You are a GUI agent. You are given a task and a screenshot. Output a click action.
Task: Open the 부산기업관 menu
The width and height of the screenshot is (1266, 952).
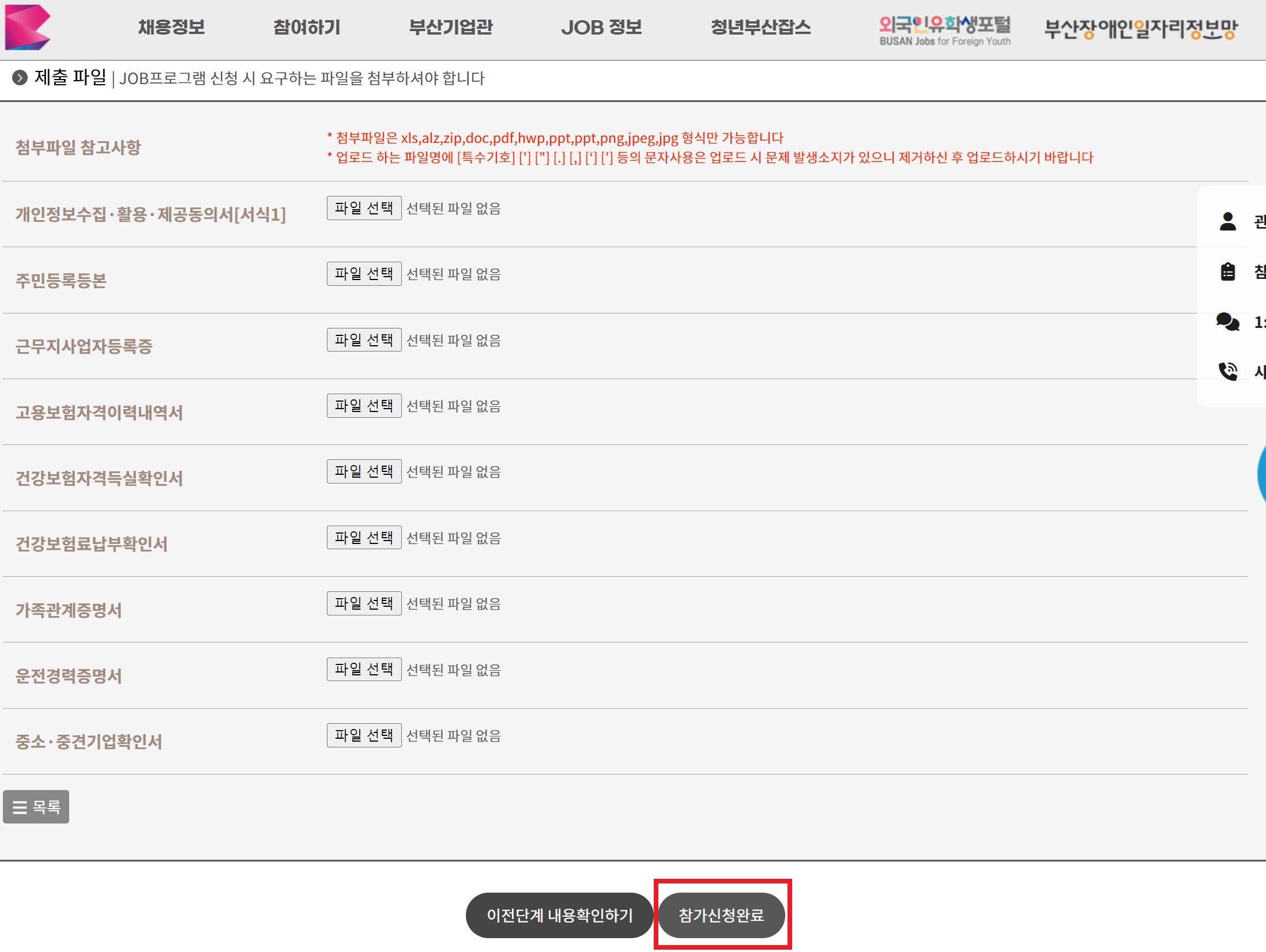click(450, 27)
